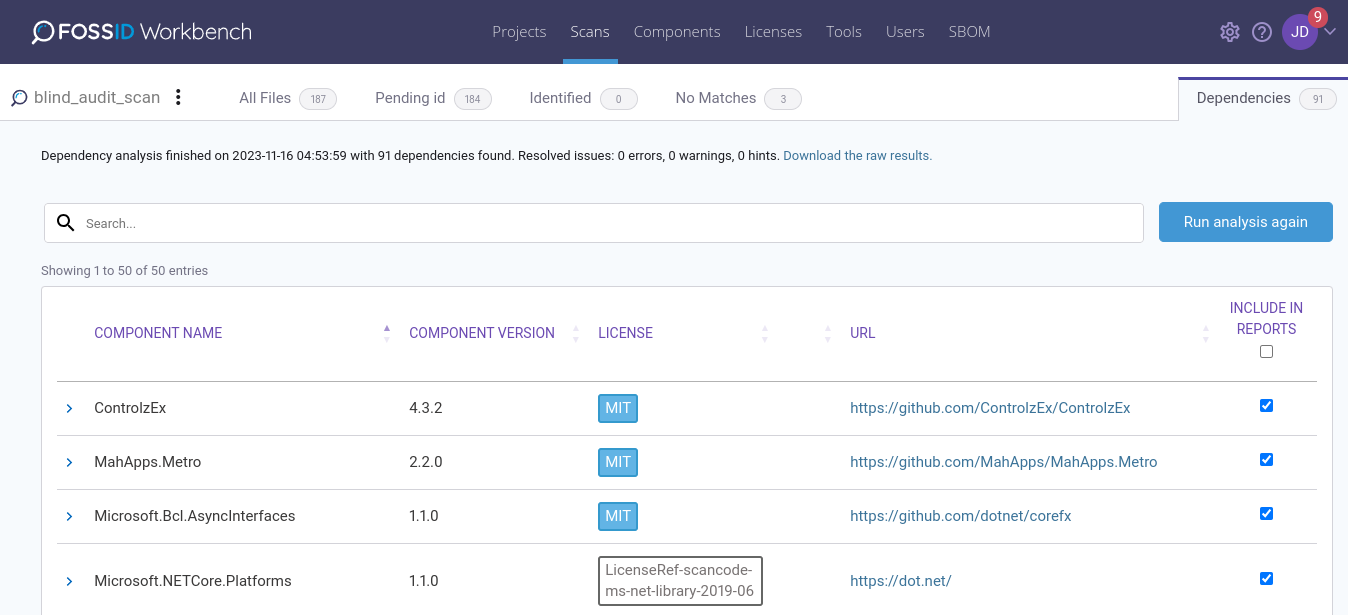Switch to the No Matches tab

[738, 98]
